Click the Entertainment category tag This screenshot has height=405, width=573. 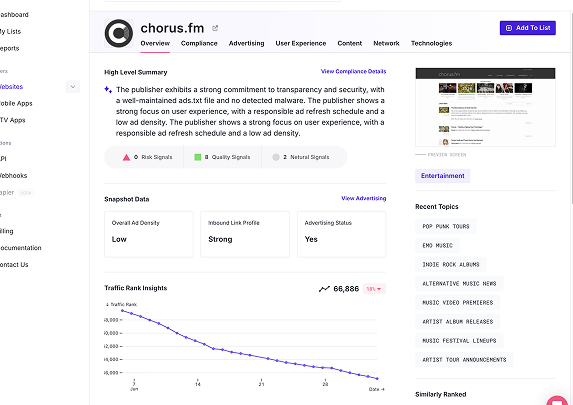(x=443, y=176)
